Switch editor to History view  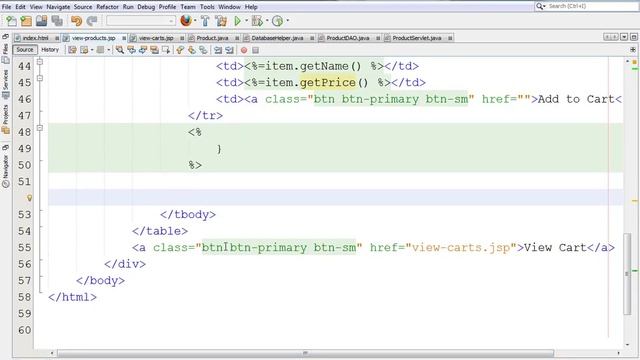[50, 49]
